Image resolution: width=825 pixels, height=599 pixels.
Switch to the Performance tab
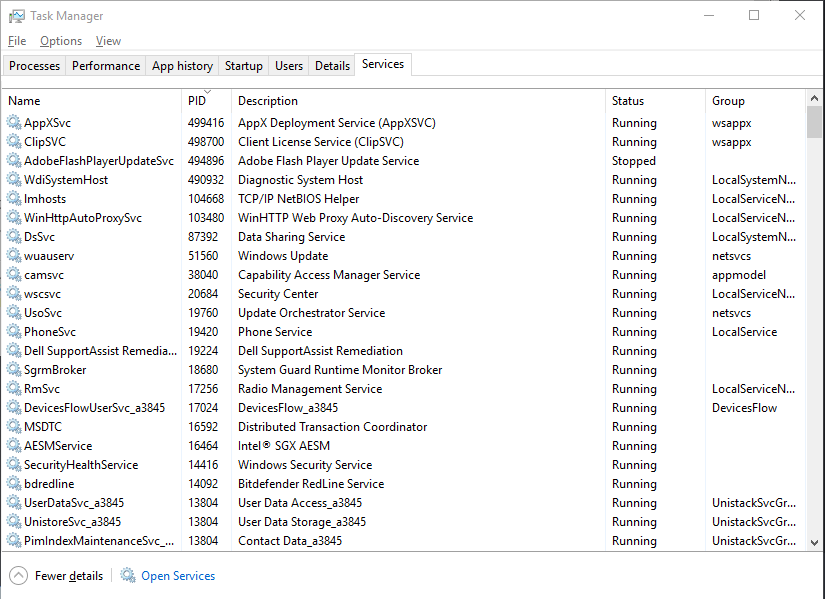click(x=106, y=66)
